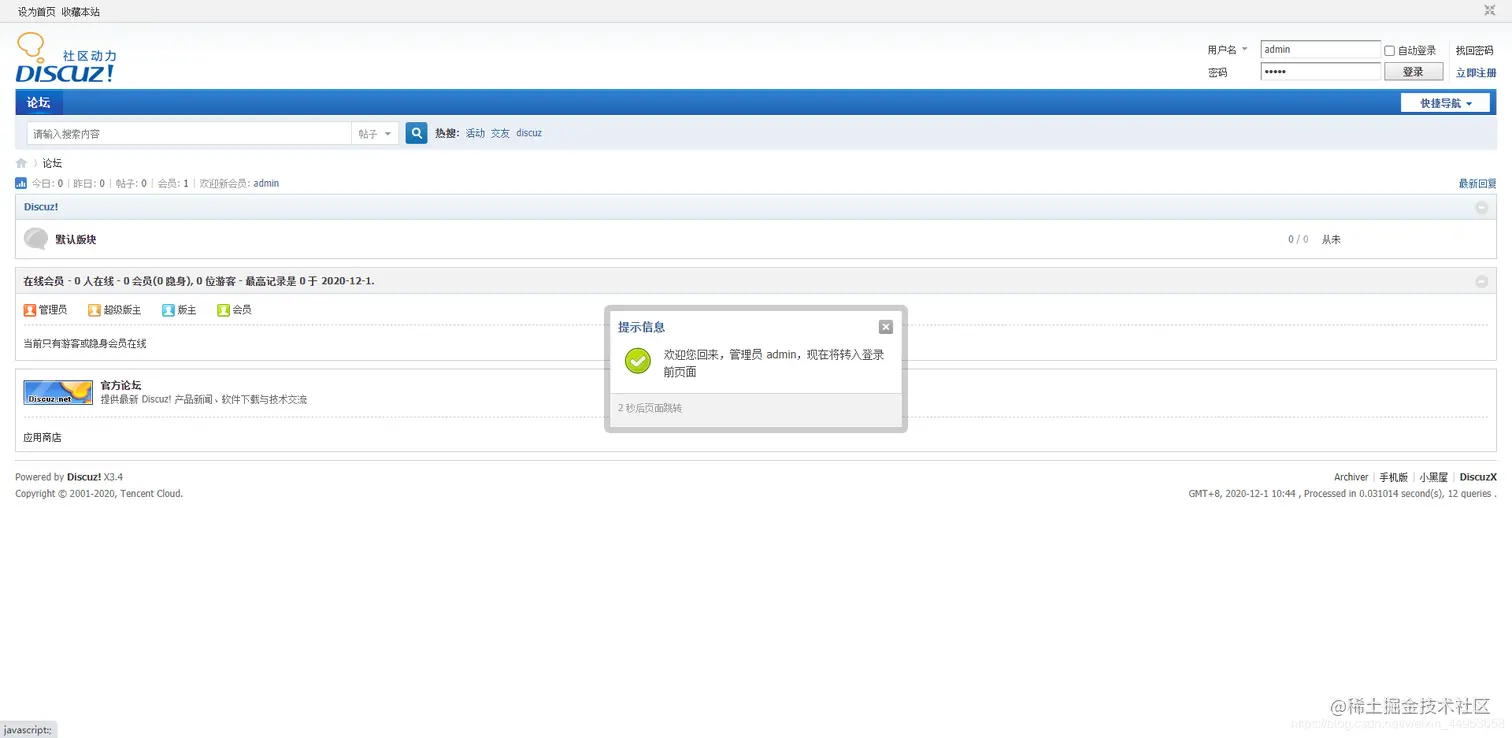Click the Discuz! logo in the header
Viewport: 1512px width, 738px height.
click(66, 58)
